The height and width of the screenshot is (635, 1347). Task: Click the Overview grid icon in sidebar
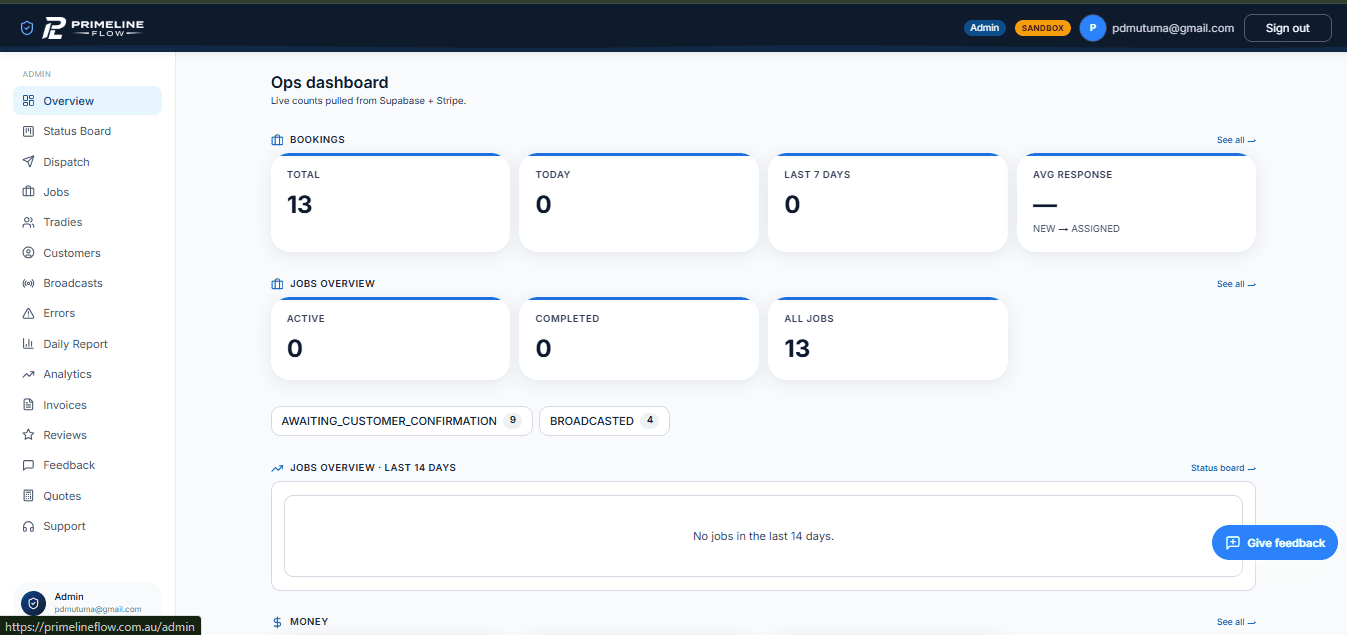28,101
